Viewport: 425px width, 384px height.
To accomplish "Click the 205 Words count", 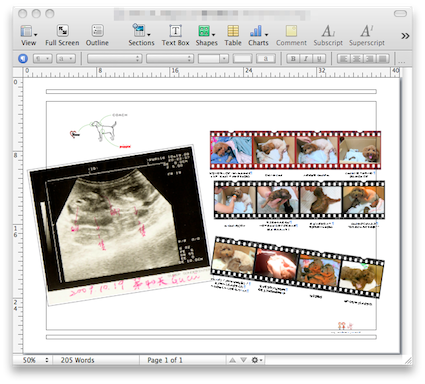I will coord(77,360).
